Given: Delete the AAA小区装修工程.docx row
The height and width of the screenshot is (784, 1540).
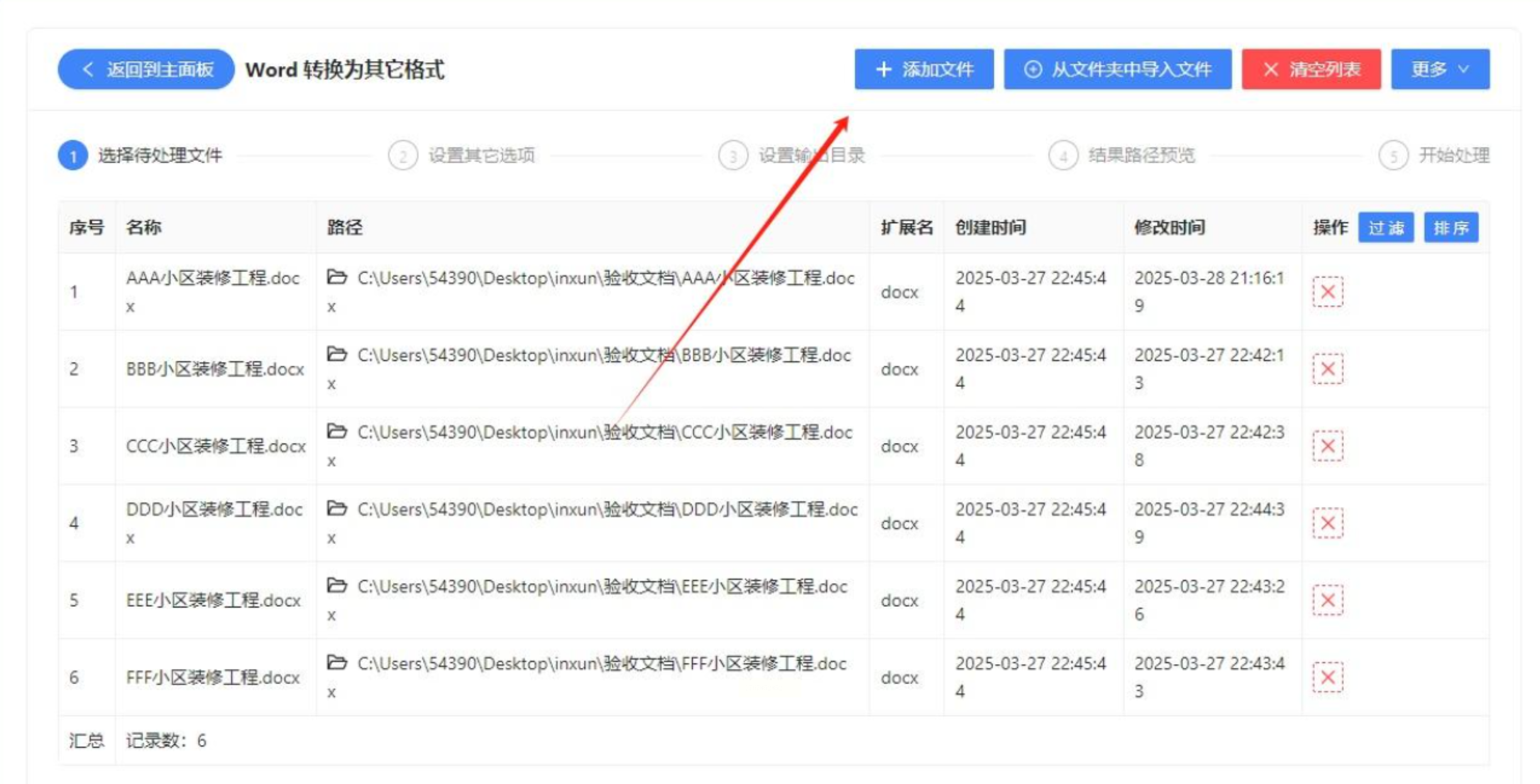Looking at the screenshot, I should click(x=1327, y=291).
